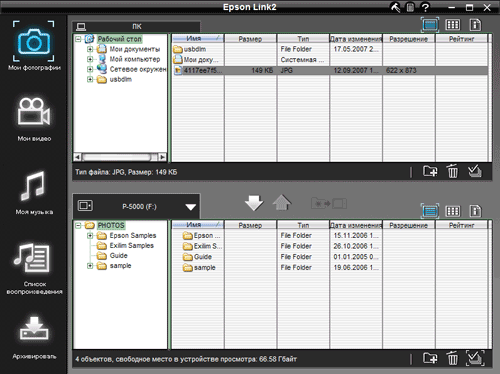This screenshot has width=500, height=374.
Task: Expand Мои документы tree node
Action: tap(90, 49)
